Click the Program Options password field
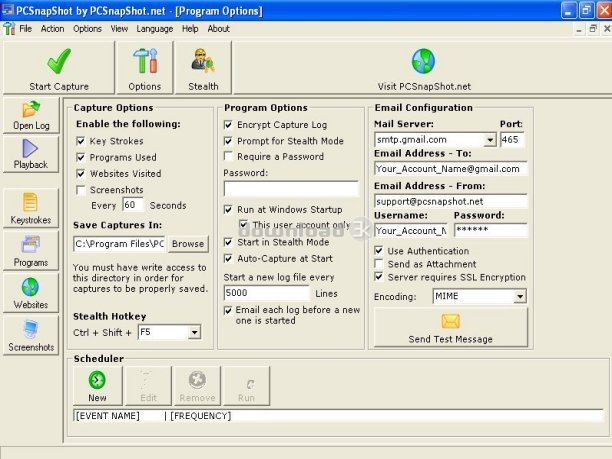Viewport: 612px width, 459px height. click(x=291, y=189)
